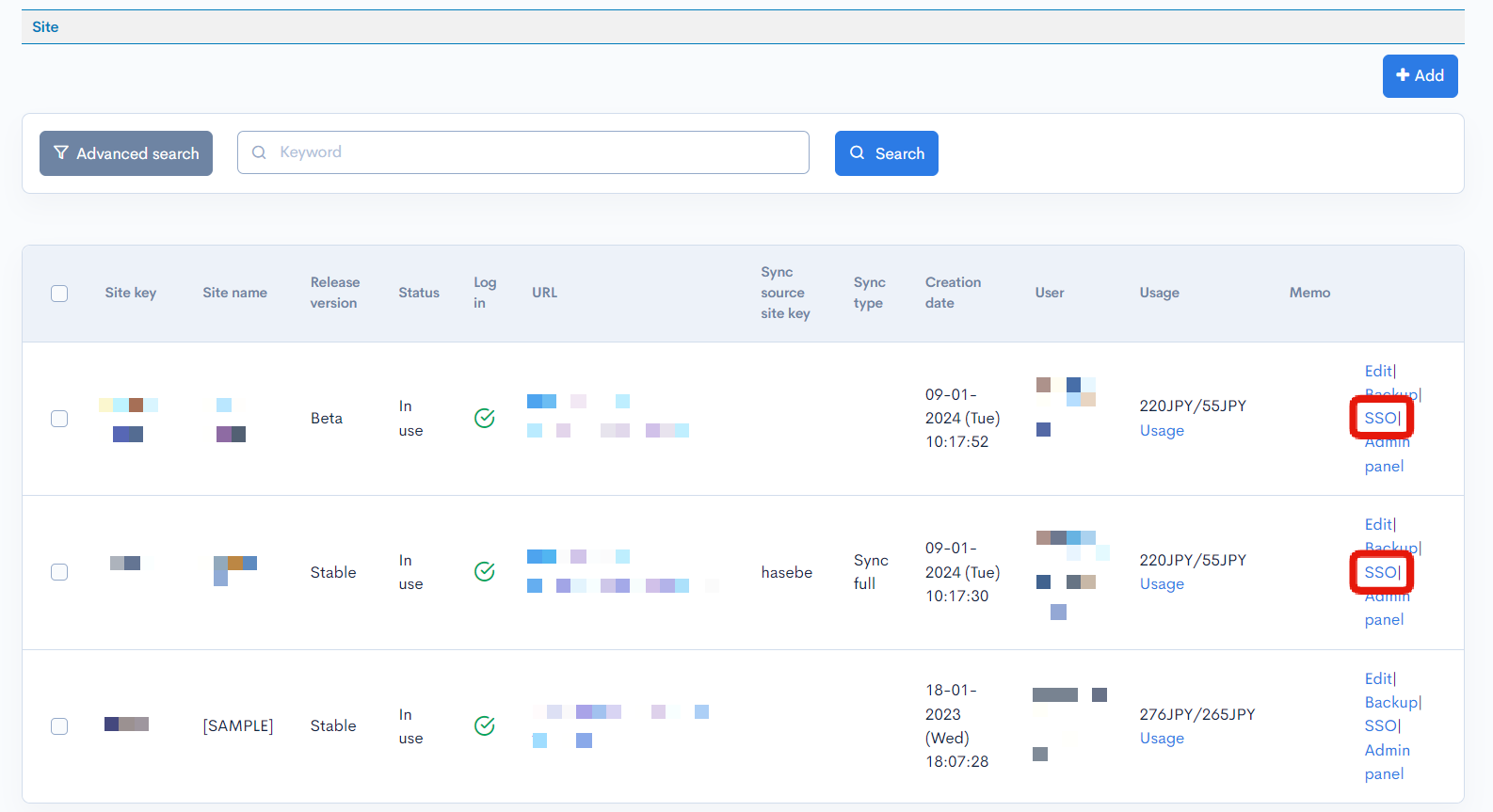Focus the Keyword search field
This screenshot has height=812, width=1493.
[x=523, y=152]
